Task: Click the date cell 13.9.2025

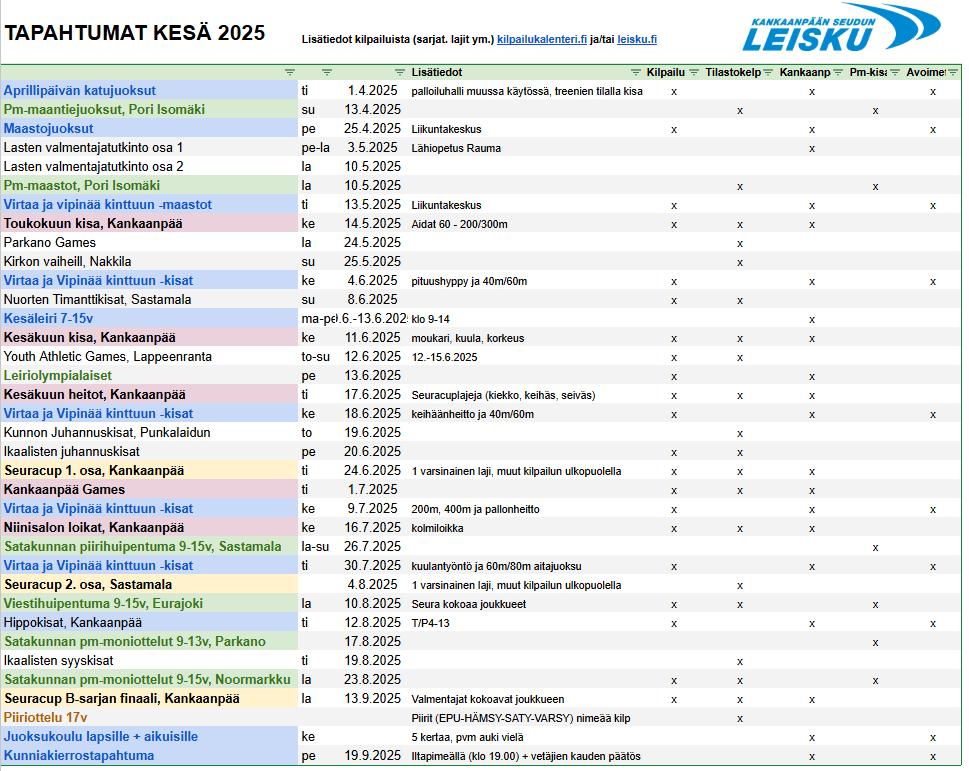Action: pos(372,699)
